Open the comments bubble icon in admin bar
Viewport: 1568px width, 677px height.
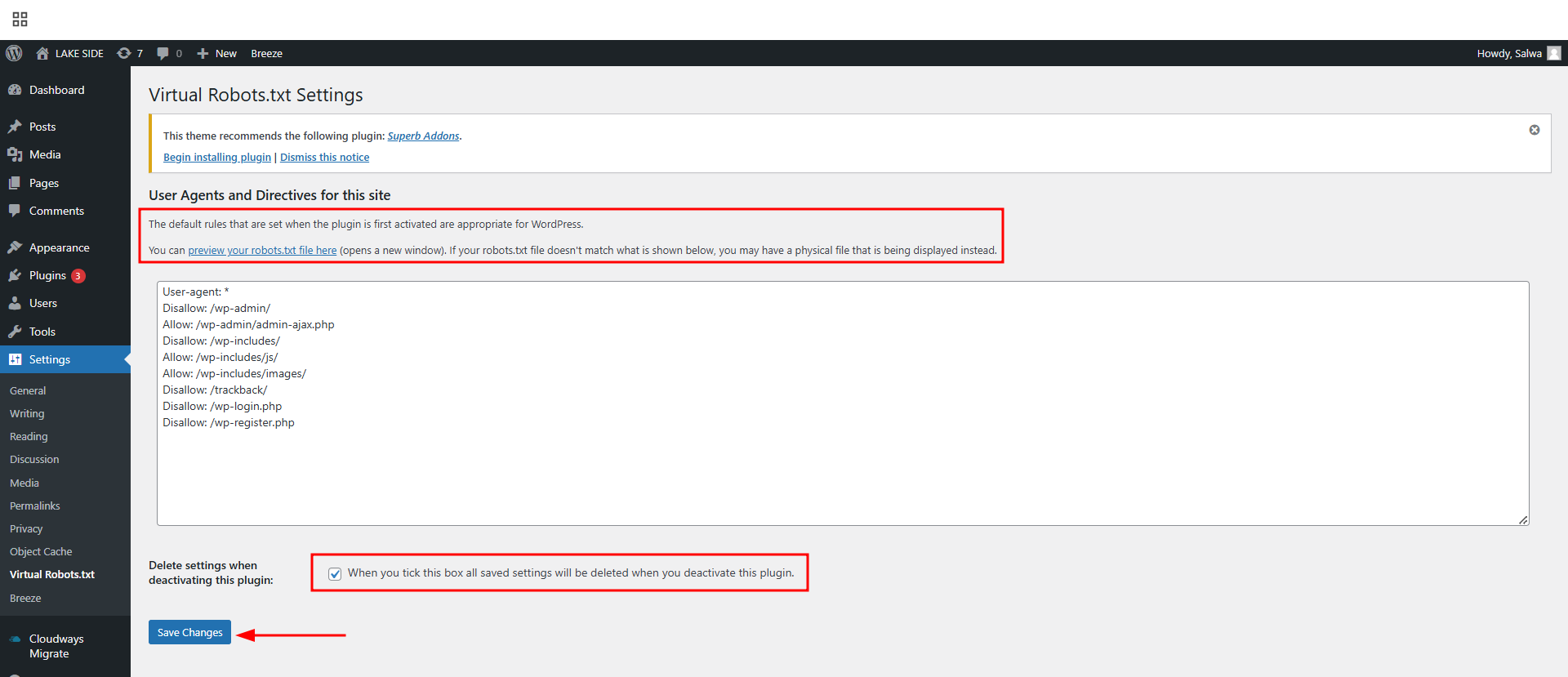tap(163, 53)
